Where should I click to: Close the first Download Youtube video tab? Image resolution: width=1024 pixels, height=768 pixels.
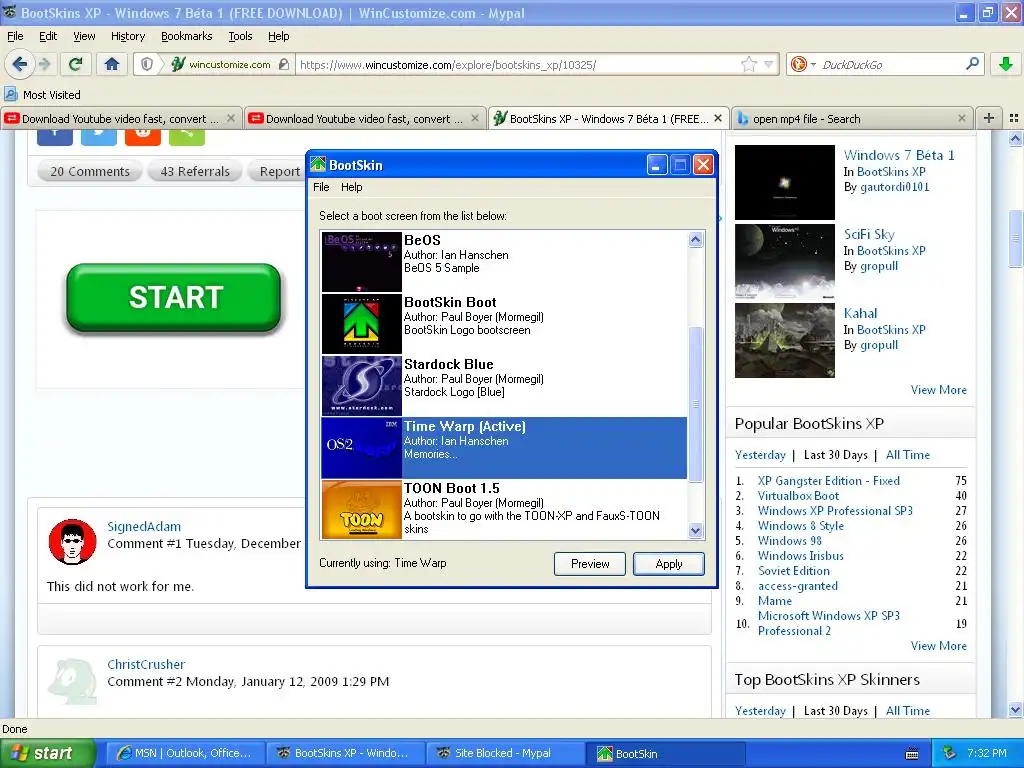pos(231,118)
